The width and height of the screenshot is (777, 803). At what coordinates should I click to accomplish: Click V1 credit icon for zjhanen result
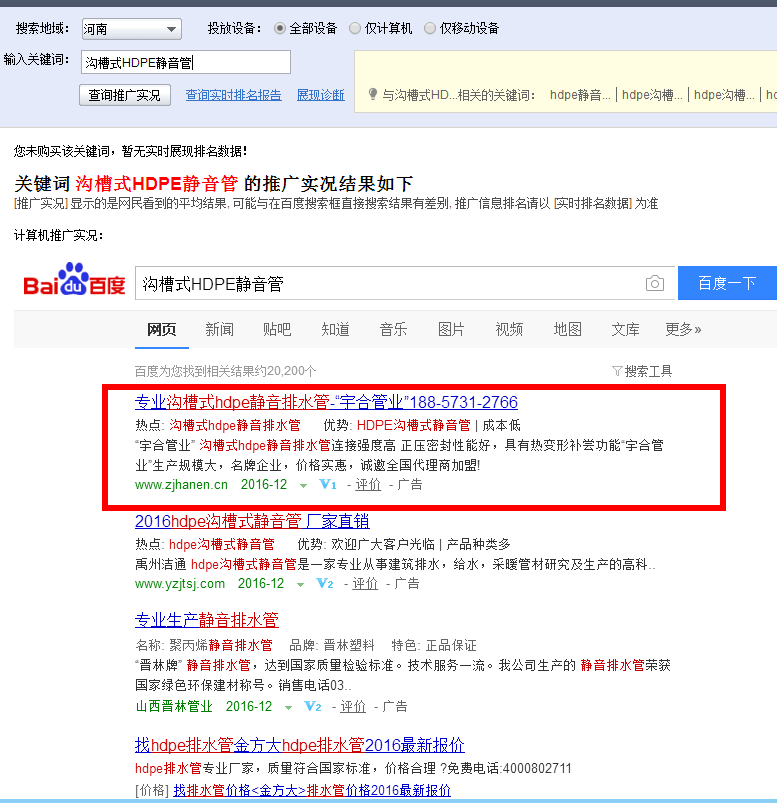(327, 484)
